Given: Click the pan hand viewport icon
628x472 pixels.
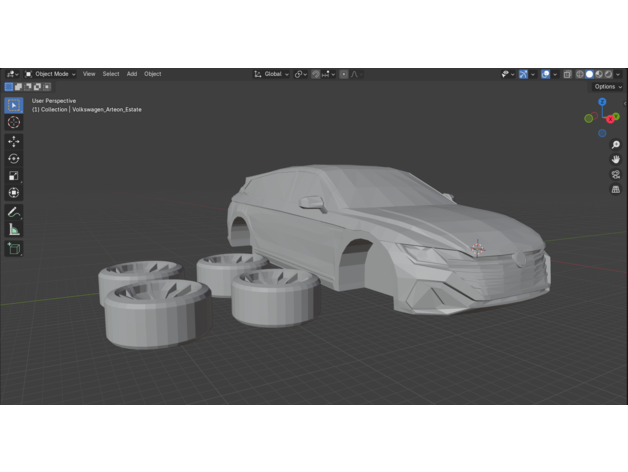Looking at the screenshot, I should 616,159.
